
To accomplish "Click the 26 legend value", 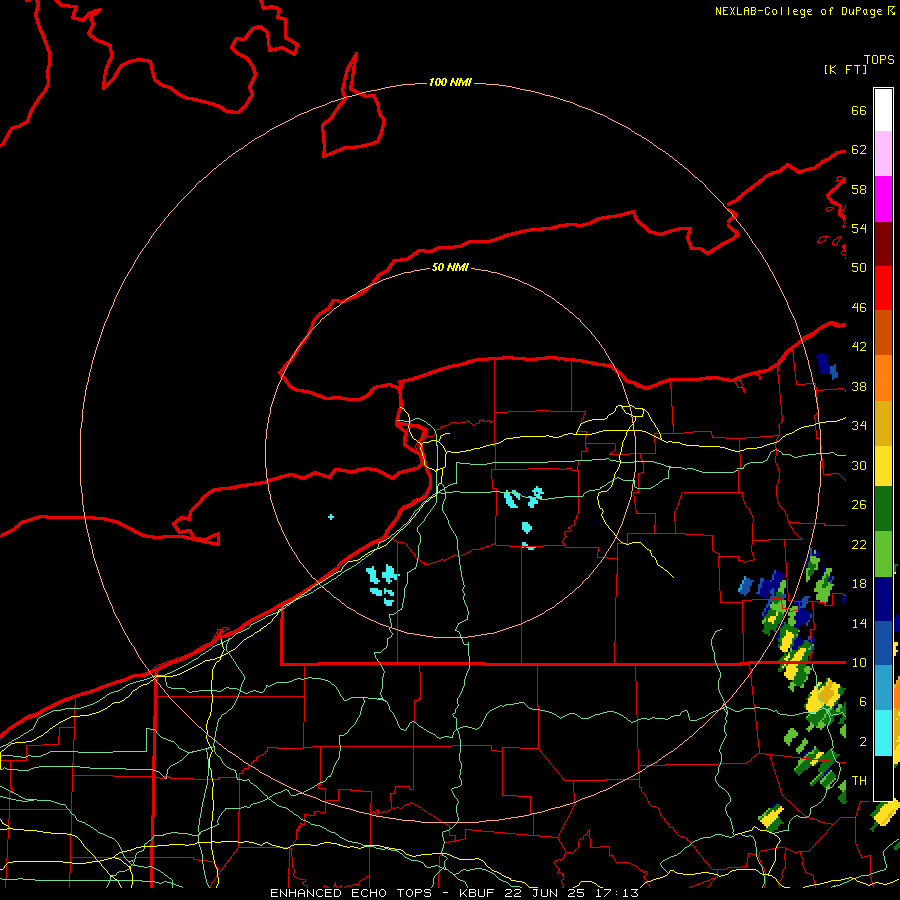I will point(859,505).
